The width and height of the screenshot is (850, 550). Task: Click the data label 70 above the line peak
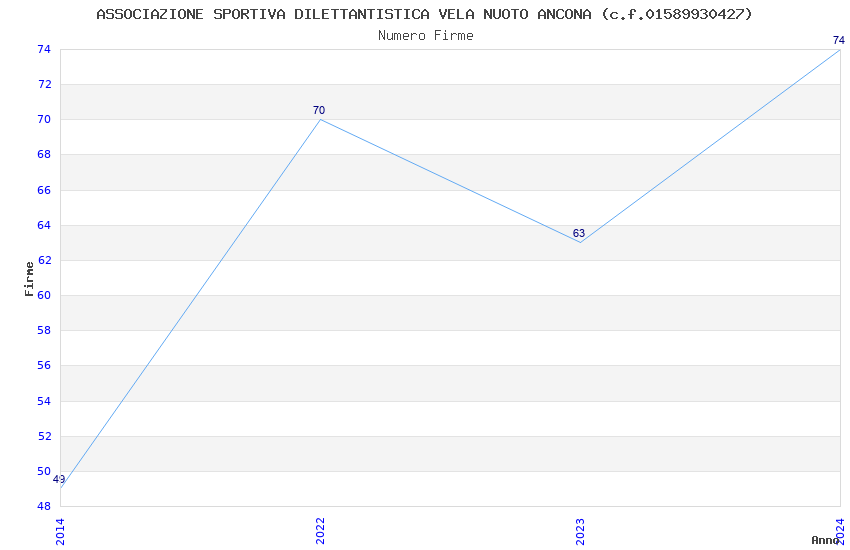(x=319, y=111)
